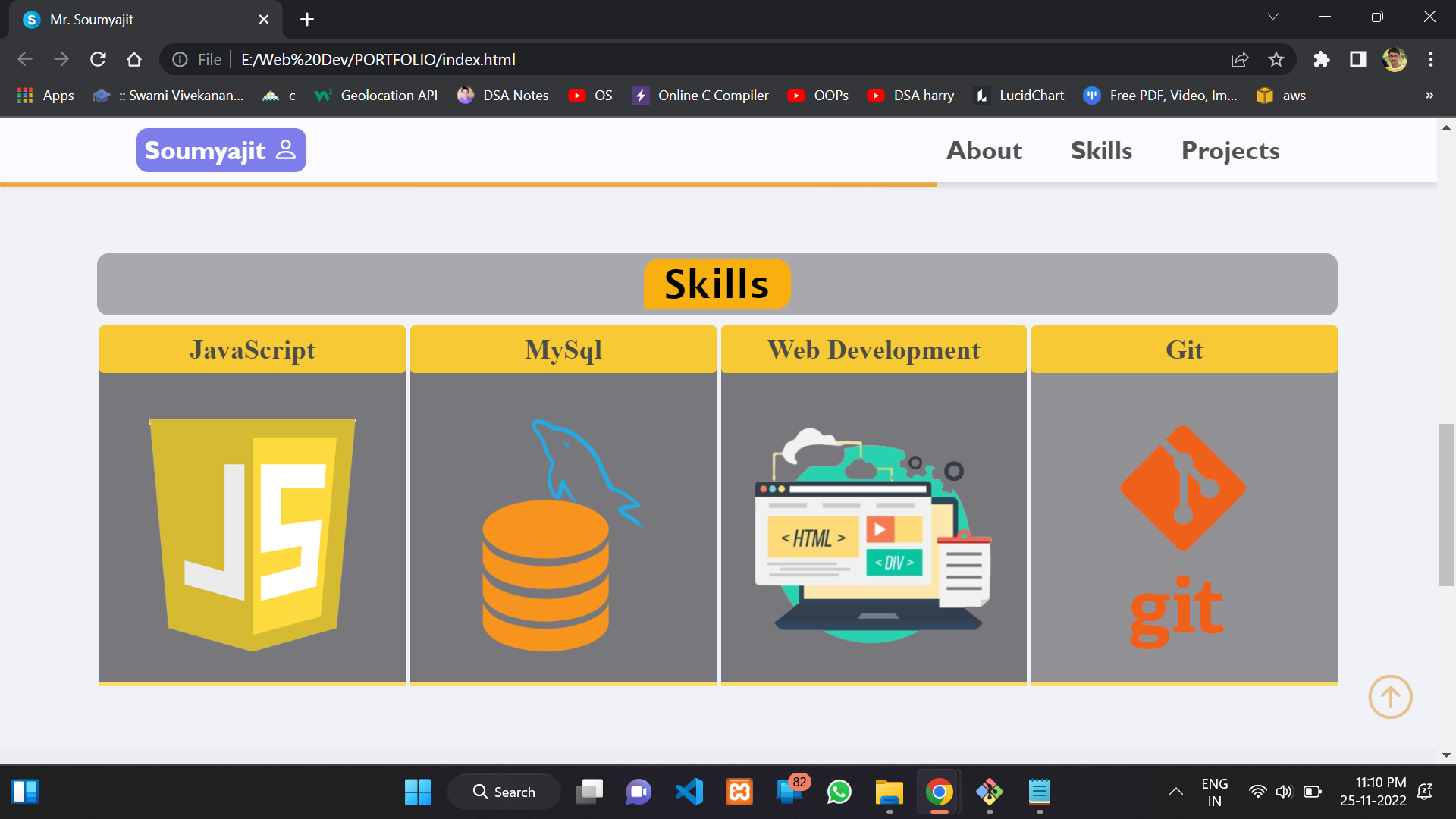Click the Soumyajit logo with user icon
Viewport: 1456px width, 819px height.
pos(221,150)
